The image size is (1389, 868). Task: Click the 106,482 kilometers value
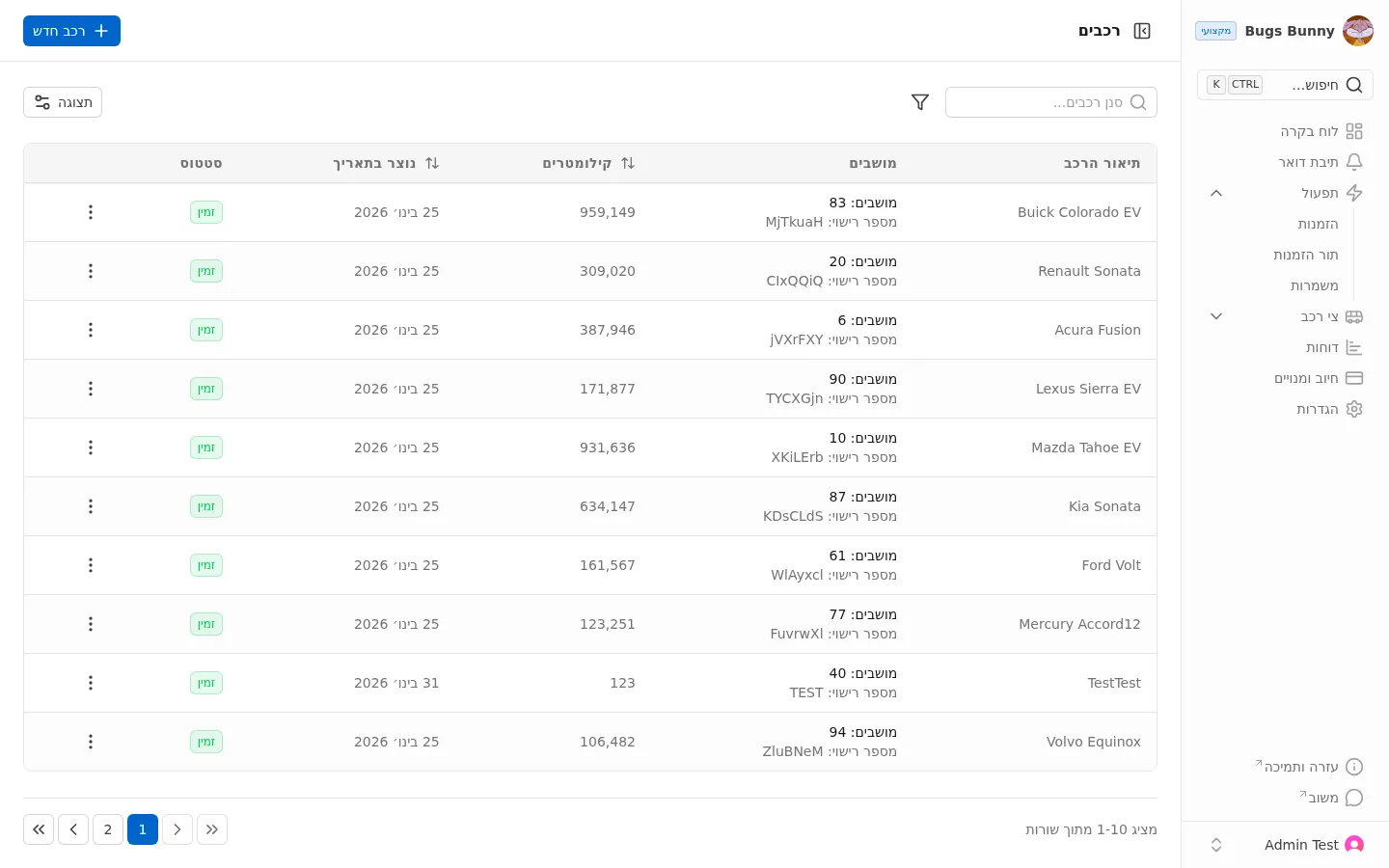click(608, 742)
